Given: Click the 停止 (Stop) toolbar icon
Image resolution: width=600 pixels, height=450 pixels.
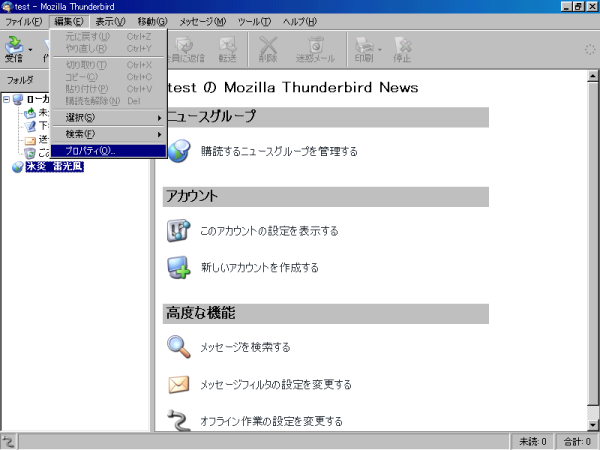Looking at the screenshot, I should click(x=402, y=49).
